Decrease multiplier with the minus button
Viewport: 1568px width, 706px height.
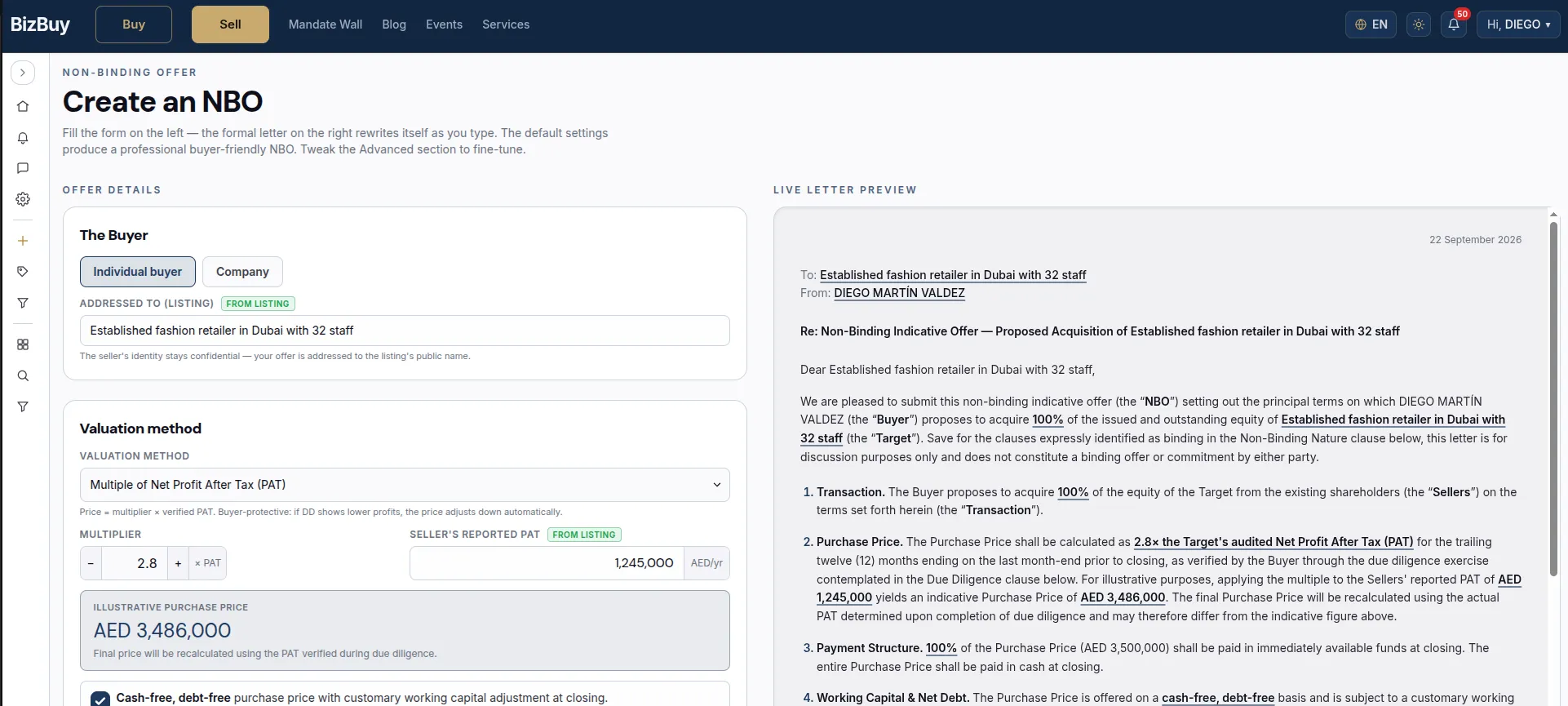(91, 563)
